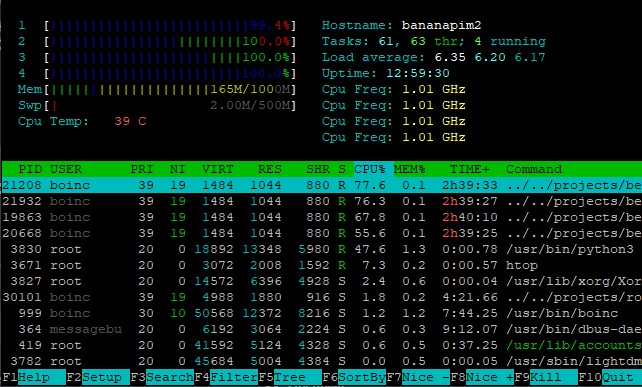The width and height of the screenshot is (642, 387).
Task: Click RES value 13348
Action: [x=262, y=249]
